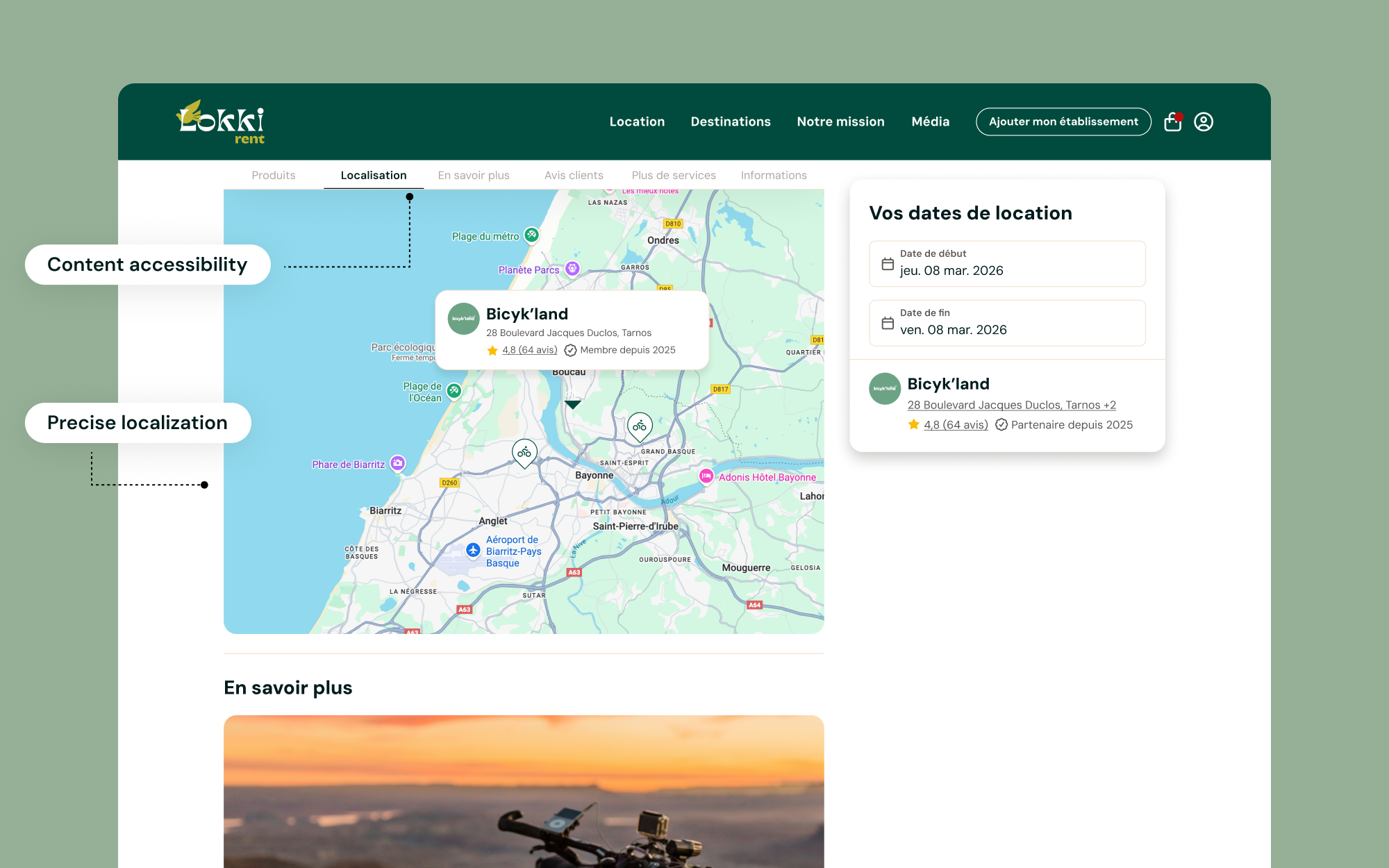Switch to the Produits tab
Viewport: 1389px width, 868px height.
pos(274,175)
